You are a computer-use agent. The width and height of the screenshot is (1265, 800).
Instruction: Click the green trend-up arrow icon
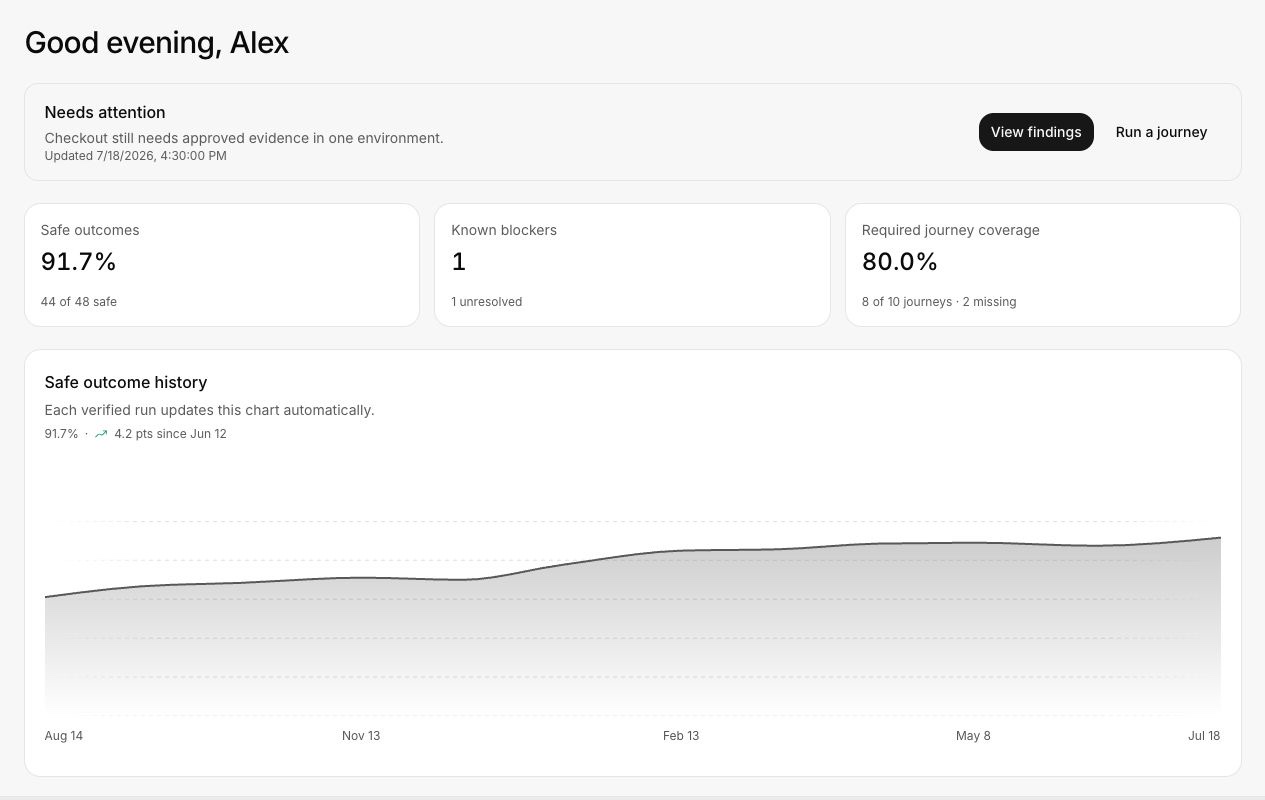tap(101, 434)
